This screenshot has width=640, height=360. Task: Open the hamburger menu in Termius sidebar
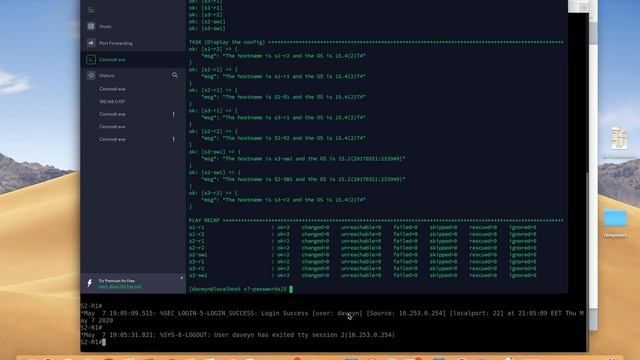[x=91, y=9]
